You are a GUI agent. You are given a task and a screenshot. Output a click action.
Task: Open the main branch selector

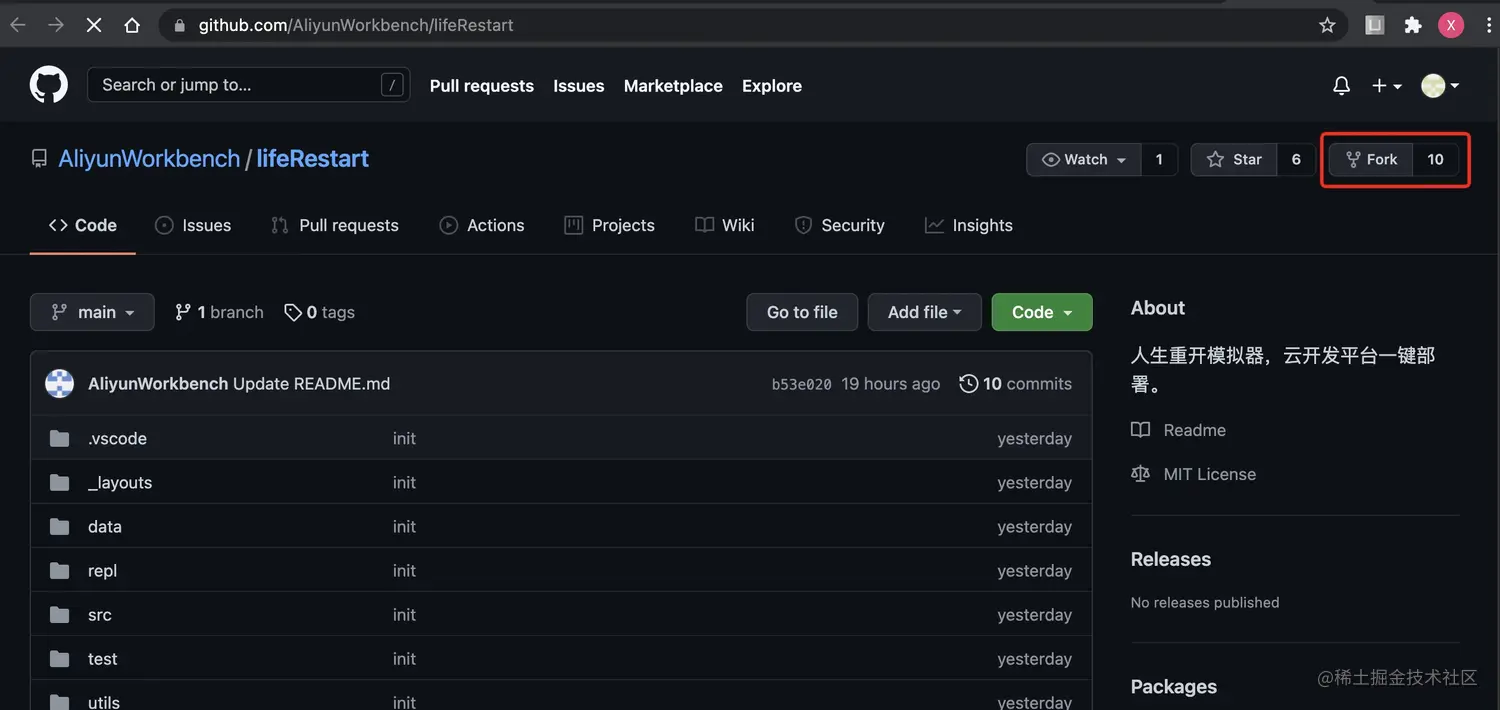(92, 312)
